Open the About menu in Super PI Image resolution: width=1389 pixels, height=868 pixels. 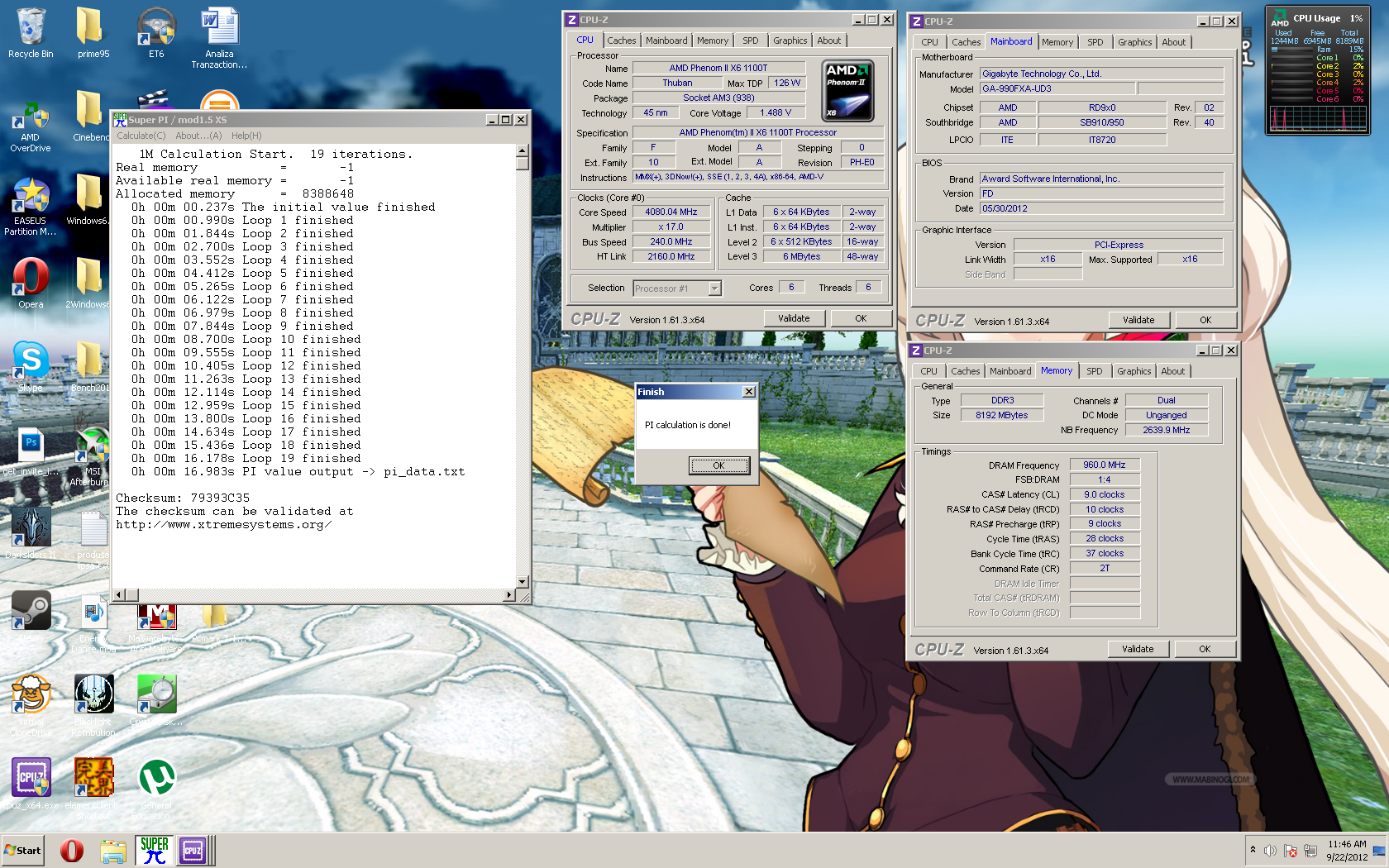coord(198,136)
